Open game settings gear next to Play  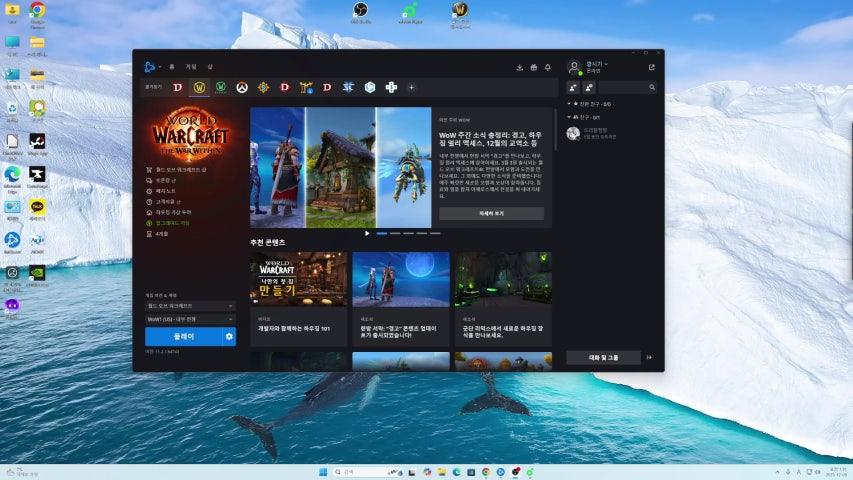point(229,337)
